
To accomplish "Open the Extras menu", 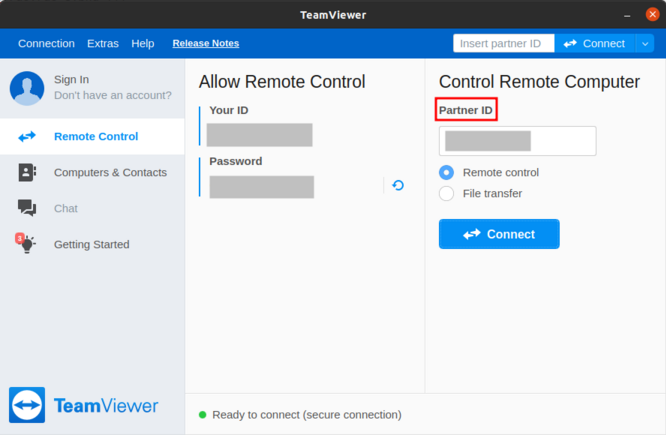I will click(x=103, y=44).
